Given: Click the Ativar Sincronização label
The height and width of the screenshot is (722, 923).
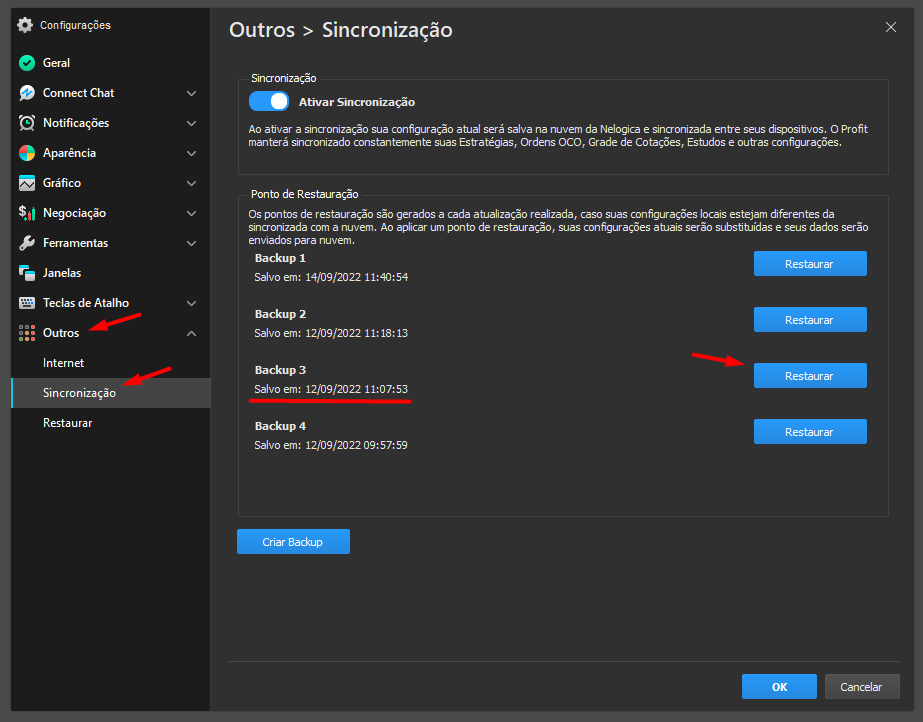Looking at the screenshot, I should tap(357, 102).
